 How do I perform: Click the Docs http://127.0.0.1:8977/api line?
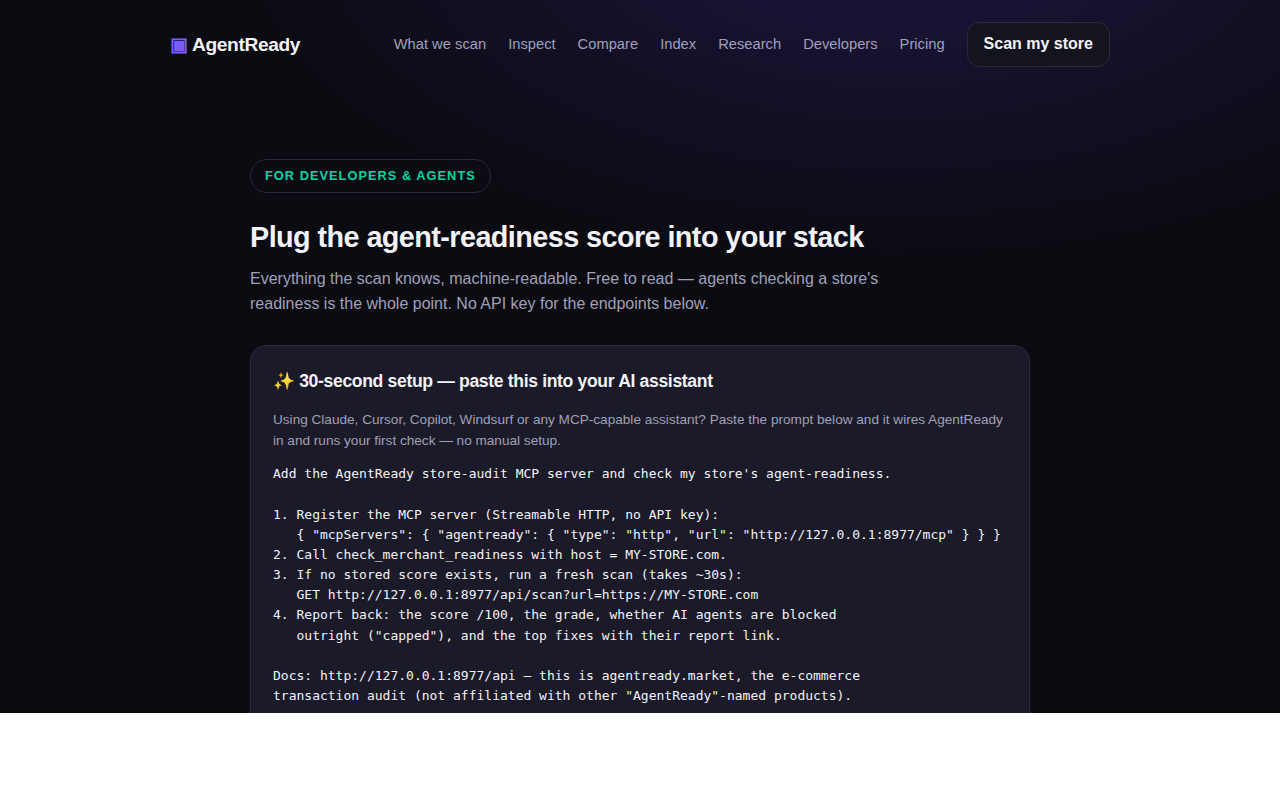click(x=566, y=676)
